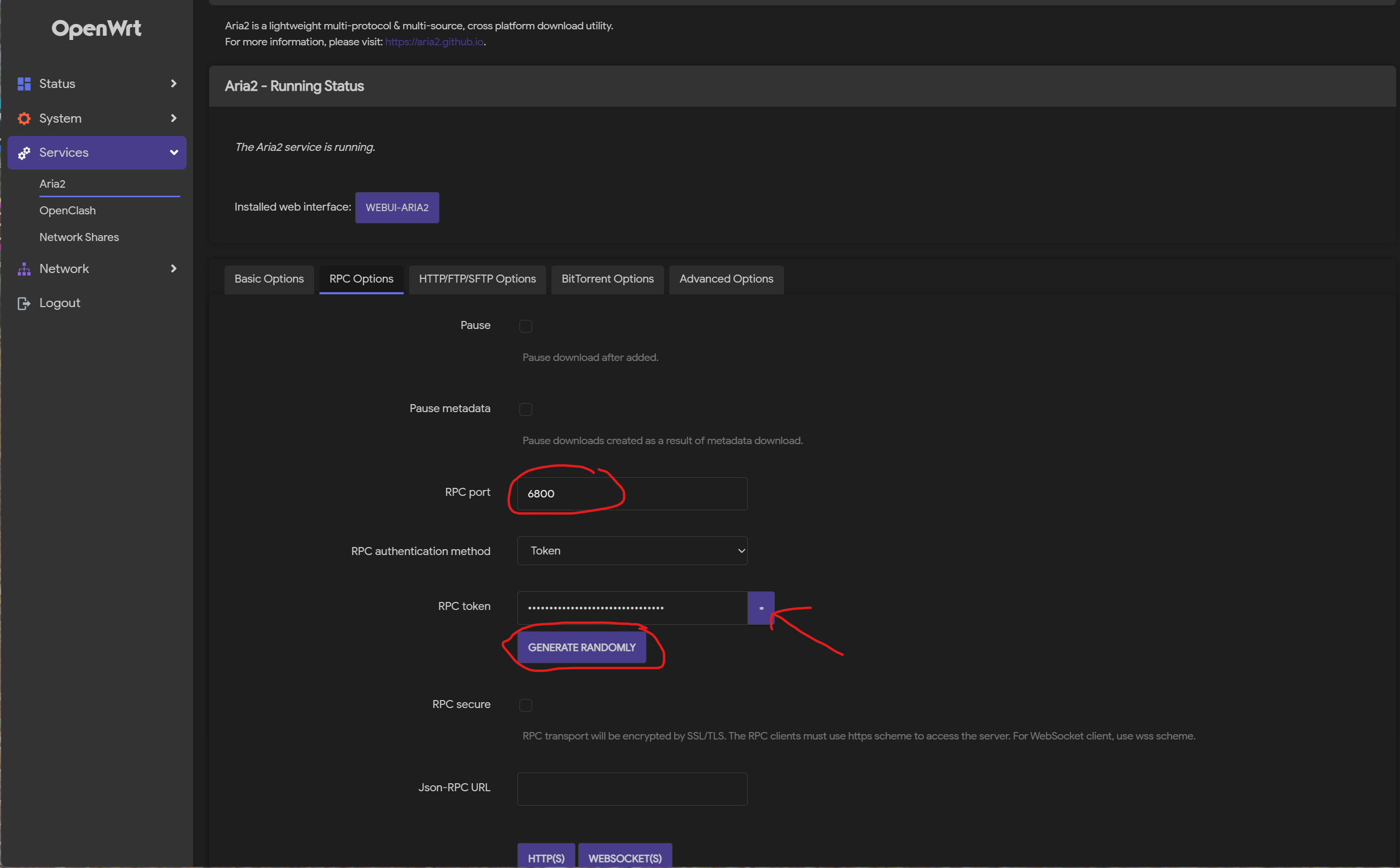Tick the RPC secure checkbox
Viewport: 1400px width, 868px height.
point(525,705)
